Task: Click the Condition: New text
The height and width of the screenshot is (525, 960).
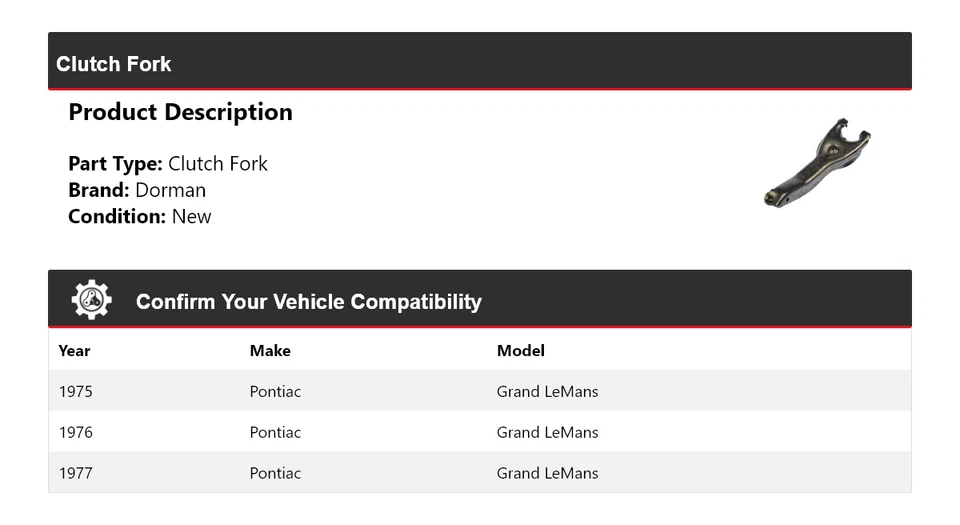Action: pyautogui.click(x=140, y=216)
